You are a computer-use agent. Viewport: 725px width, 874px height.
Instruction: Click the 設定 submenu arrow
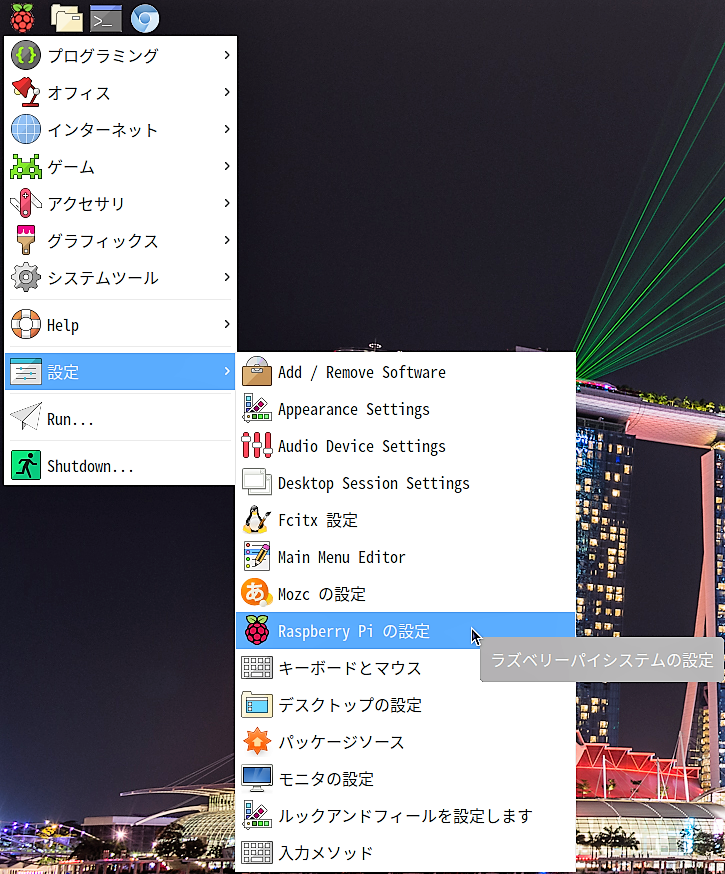[226, 371]
